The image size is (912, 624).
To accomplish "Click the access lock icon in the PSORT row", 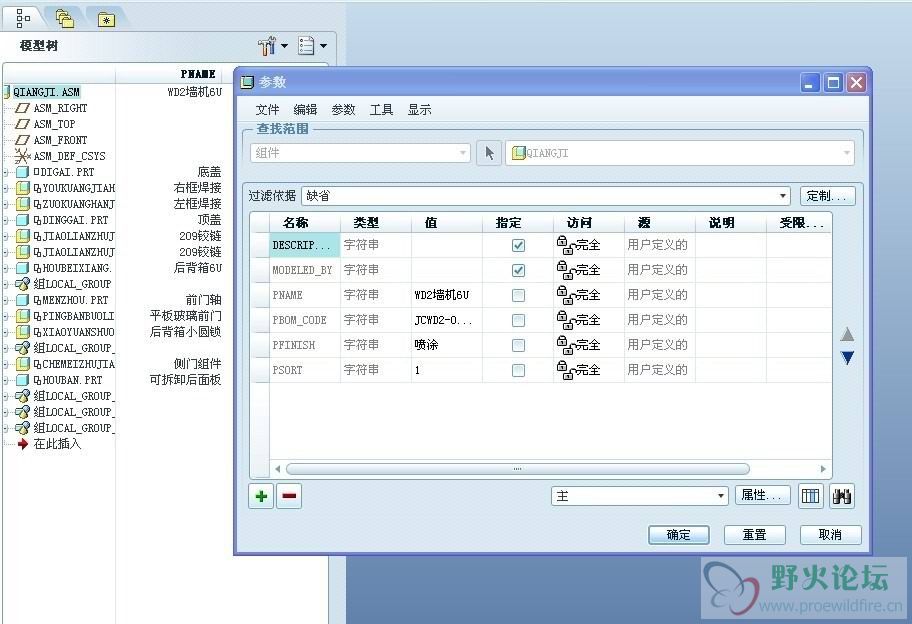I will pyautogui.click(x=564, y=369).
